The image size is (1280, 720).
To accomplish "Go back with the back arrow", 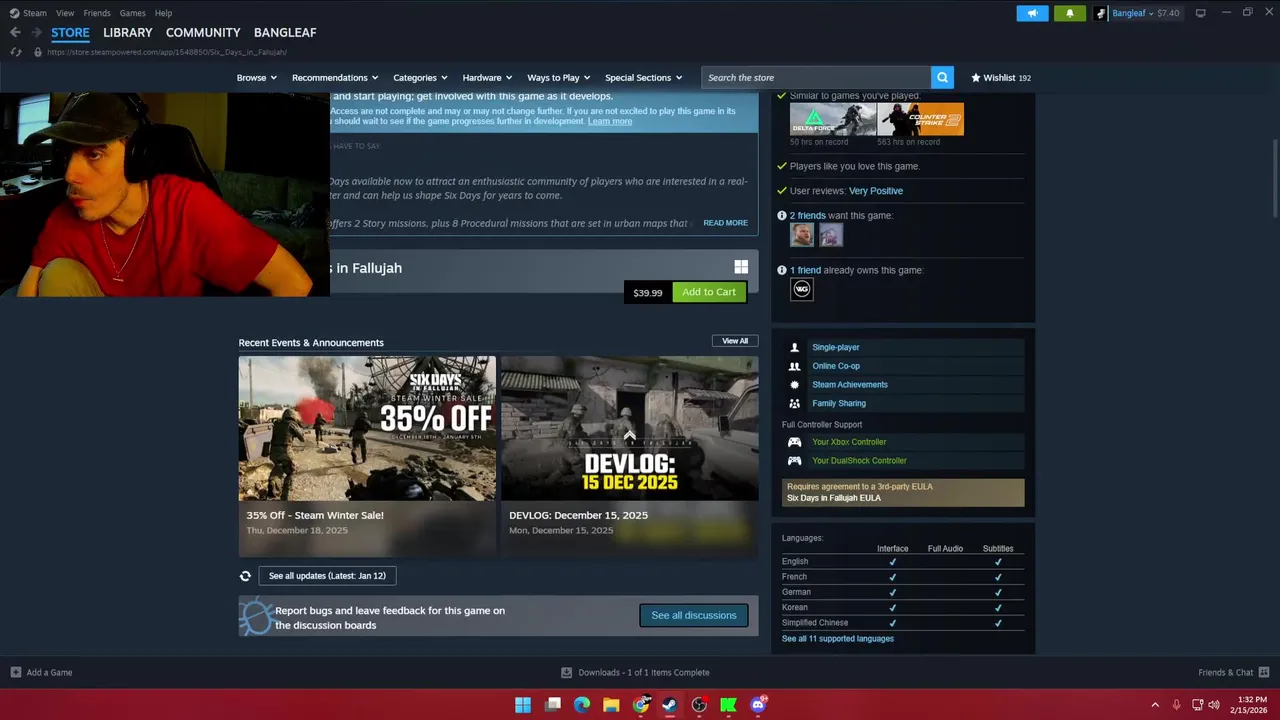I will [15, 32].
